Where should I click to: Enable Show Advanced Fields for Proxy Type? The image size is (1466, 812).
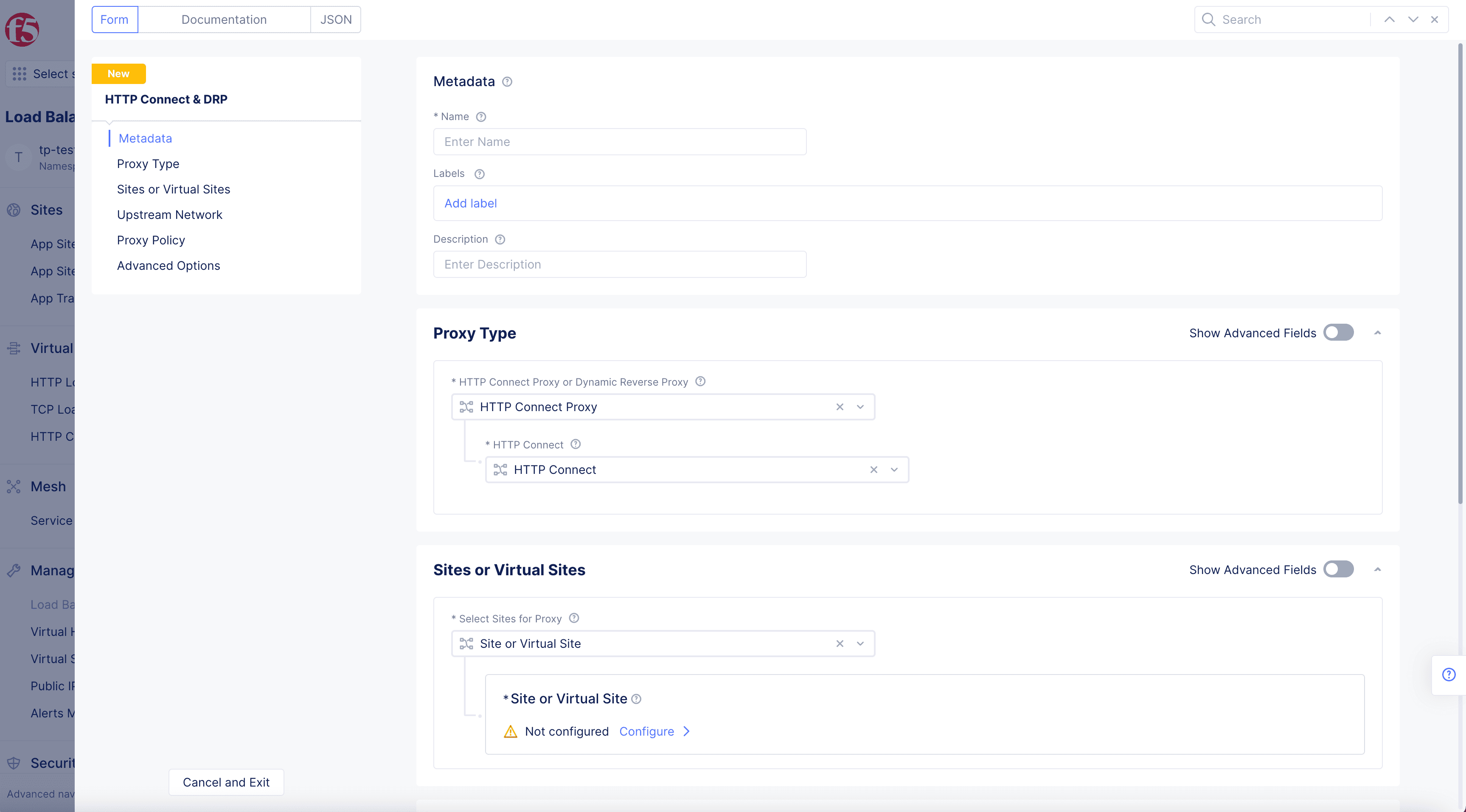[1338, 333]
